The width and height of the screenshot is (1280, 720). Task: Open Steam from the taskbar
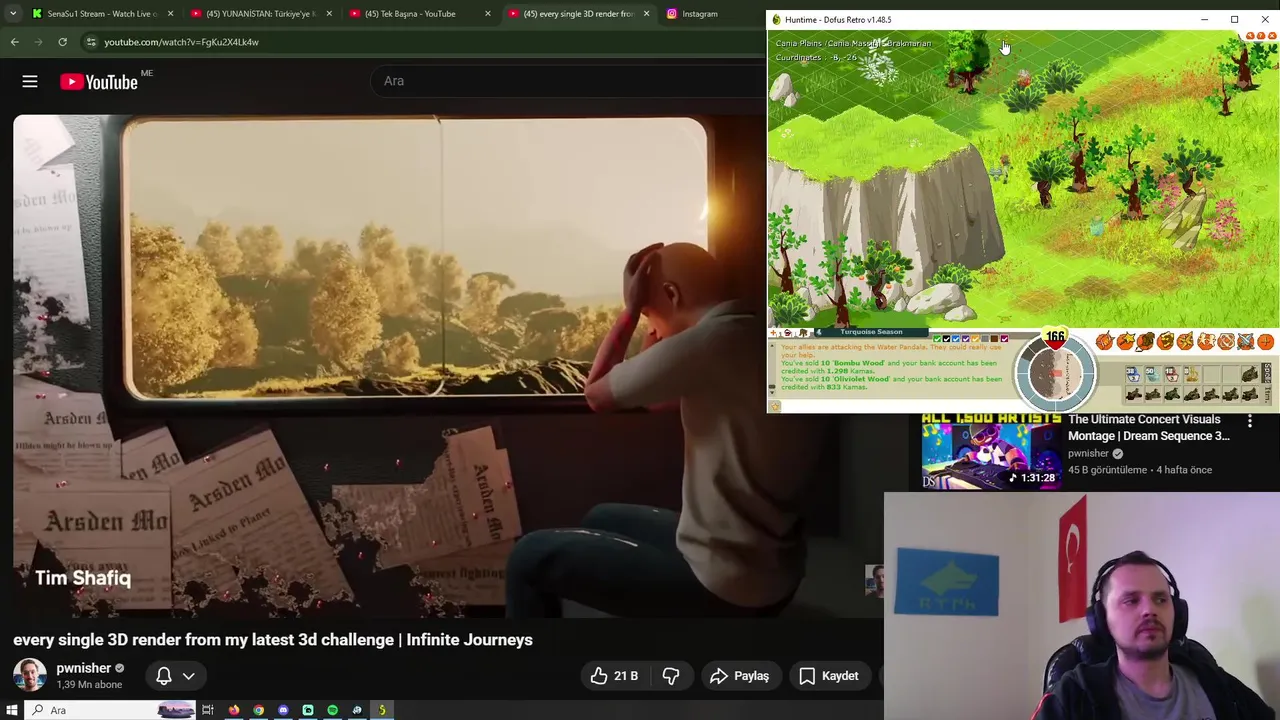coord(357,710)
